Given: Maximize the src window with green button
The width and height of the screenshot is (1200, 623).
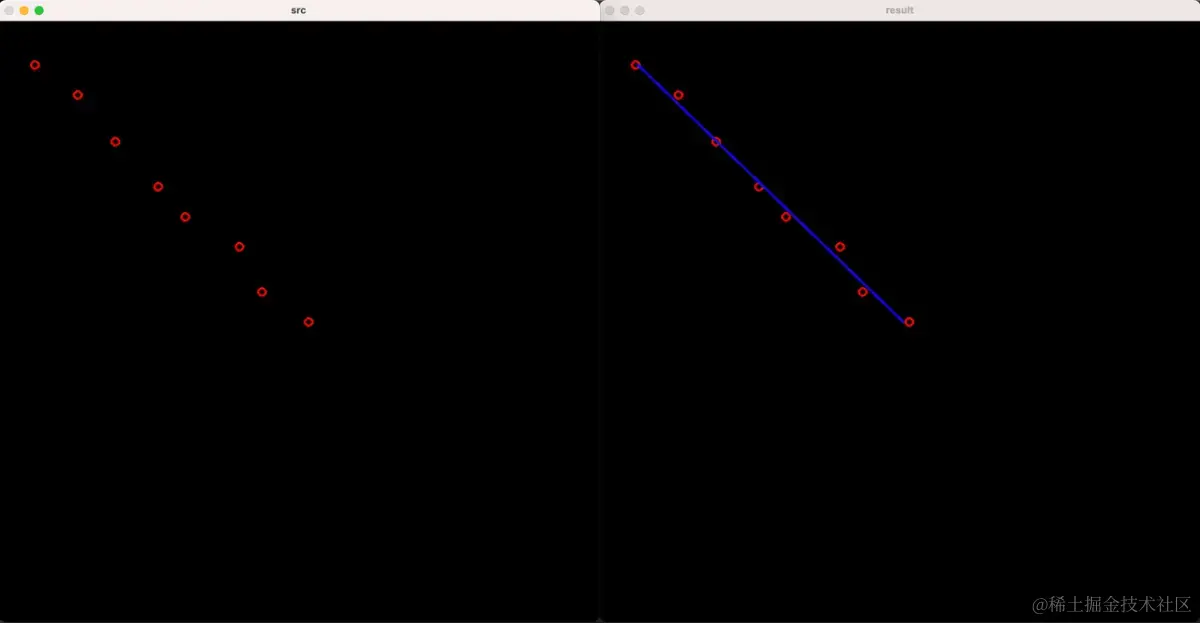Looking at the screenshot, I should (x=39, y=10).
